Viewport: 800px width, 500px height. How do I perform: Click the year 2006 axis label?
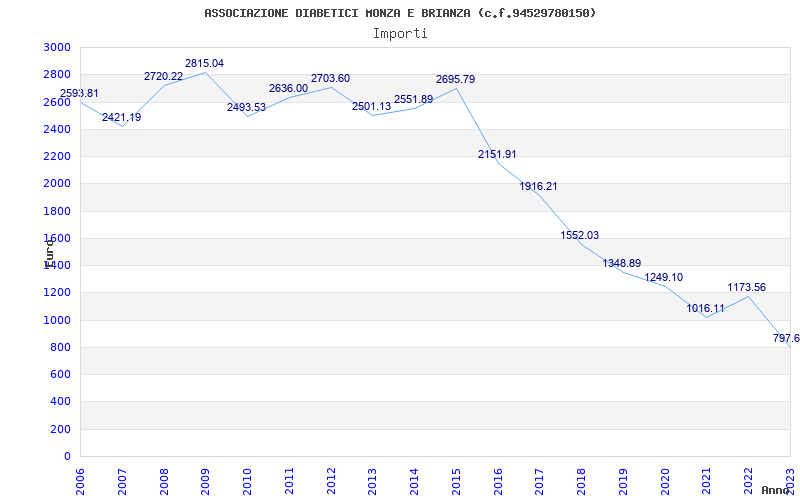click(80, 481)
